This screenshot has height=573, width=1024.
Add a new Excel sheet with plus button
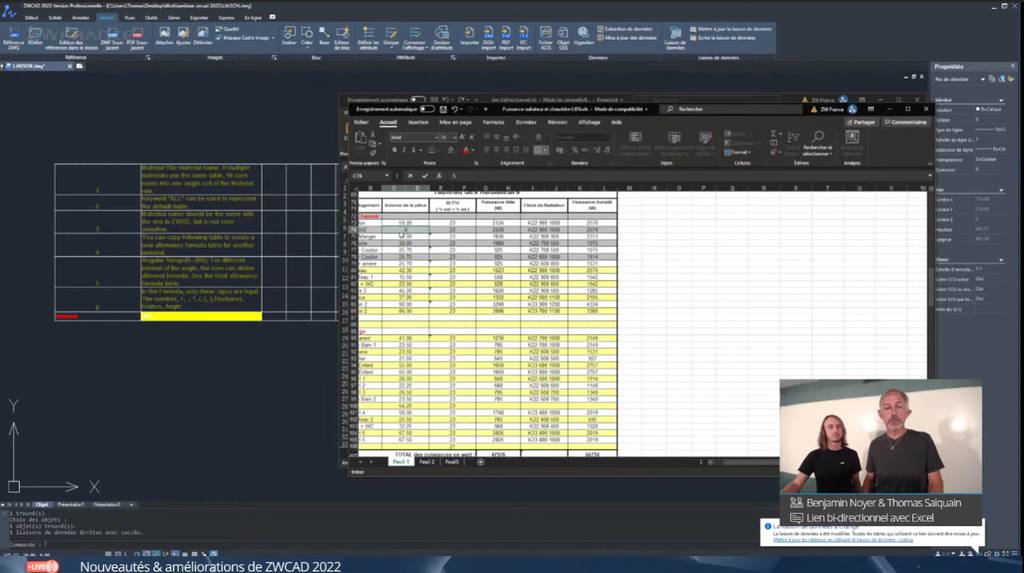tap(481, 462)
